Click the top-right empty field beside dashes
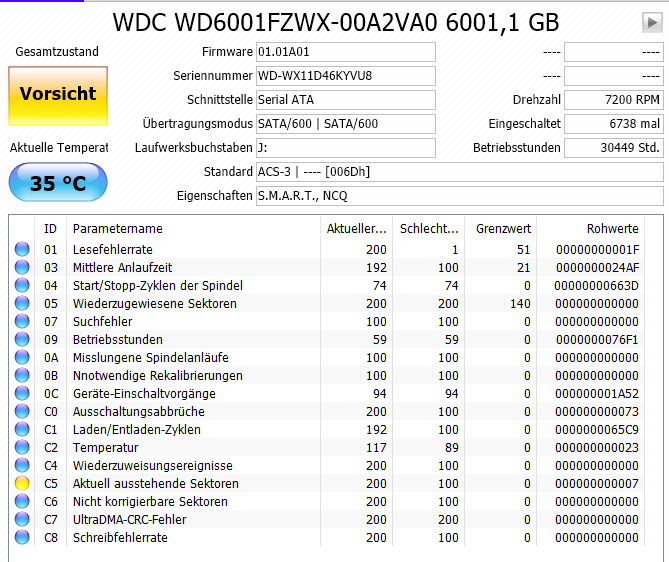Image resolution: width=669 pixels, height=562 pixels. point(614,52)
